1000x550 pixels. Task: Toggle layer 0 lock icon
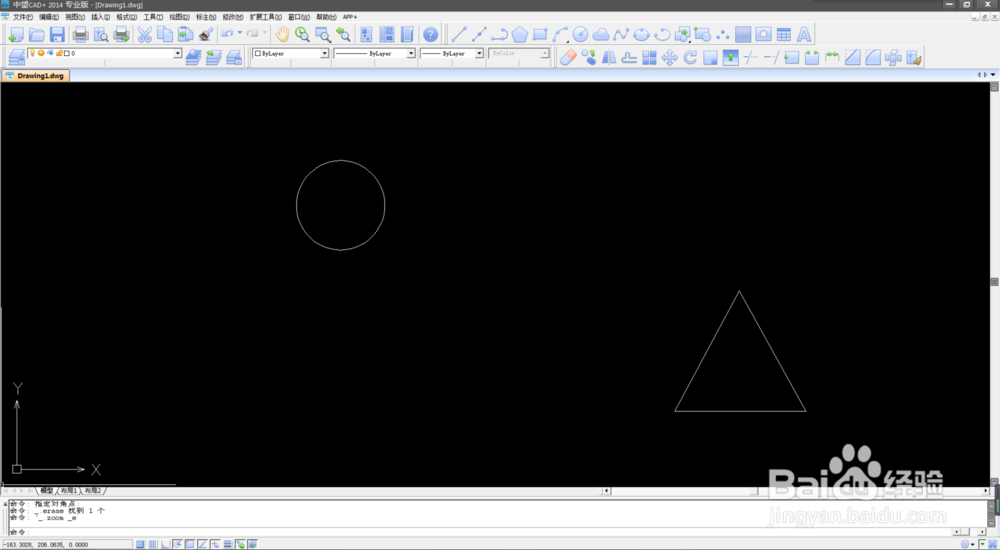coord(59,53)
